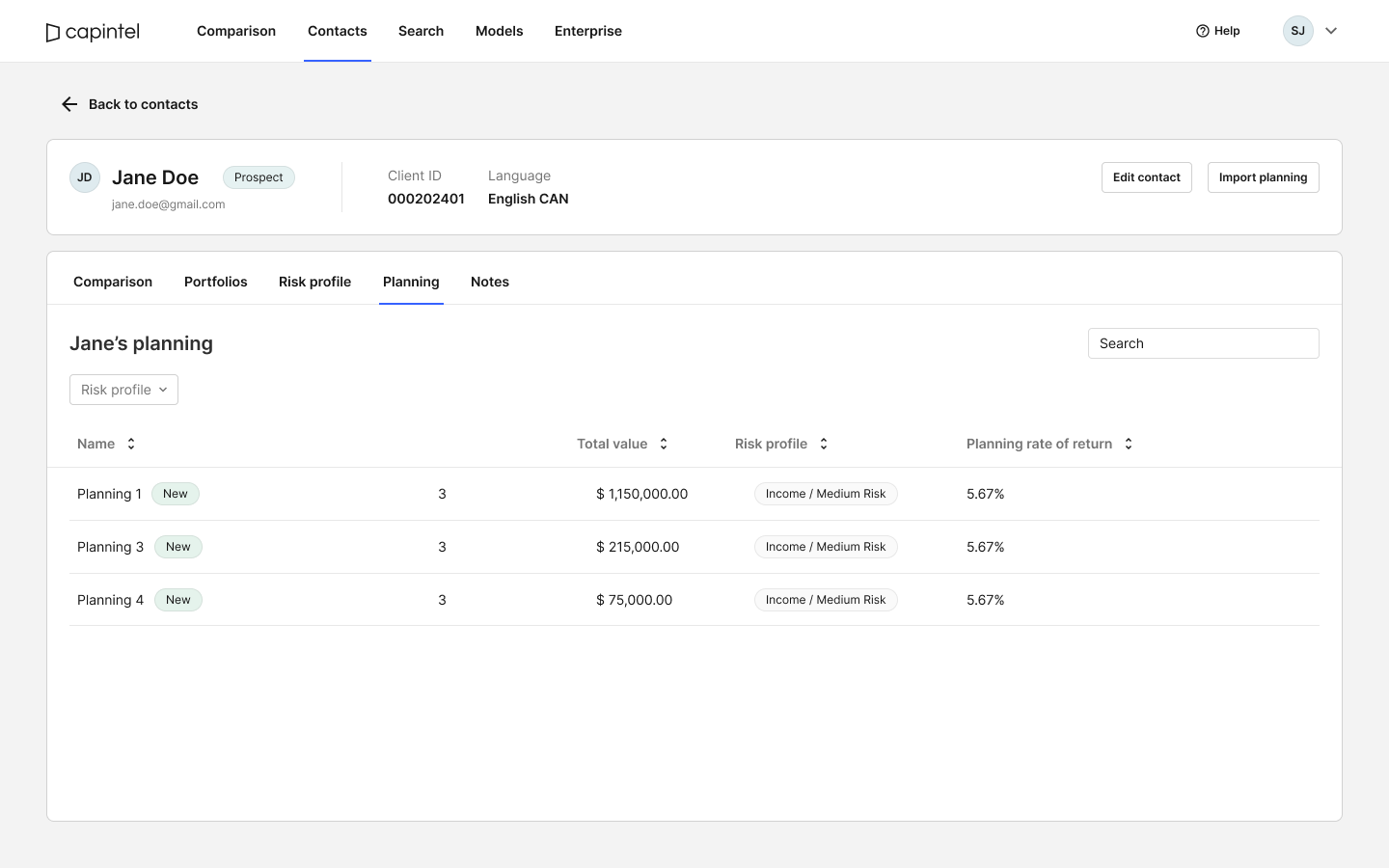Click the Total value column header label
Screen dimensions: 1389x868
click(x=613, y=444)
